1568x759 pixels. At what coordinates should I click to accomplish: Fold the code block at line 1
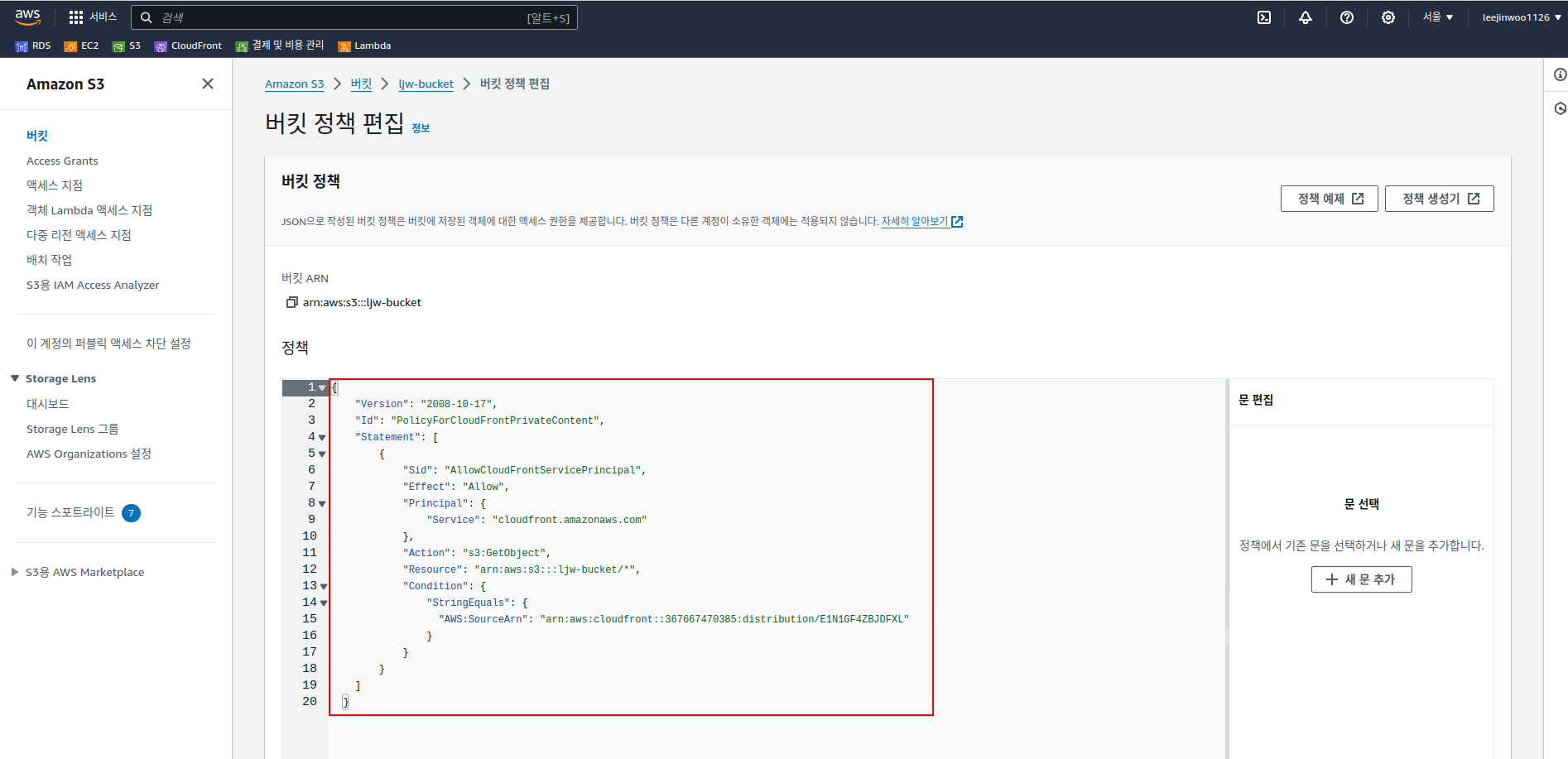coord(322,387)
